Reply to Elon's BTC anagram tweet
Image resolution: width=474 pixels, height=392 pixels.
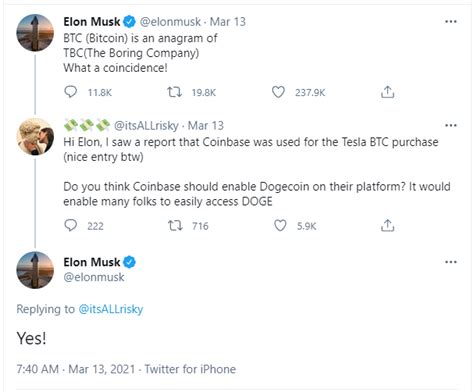coord(70,92)
